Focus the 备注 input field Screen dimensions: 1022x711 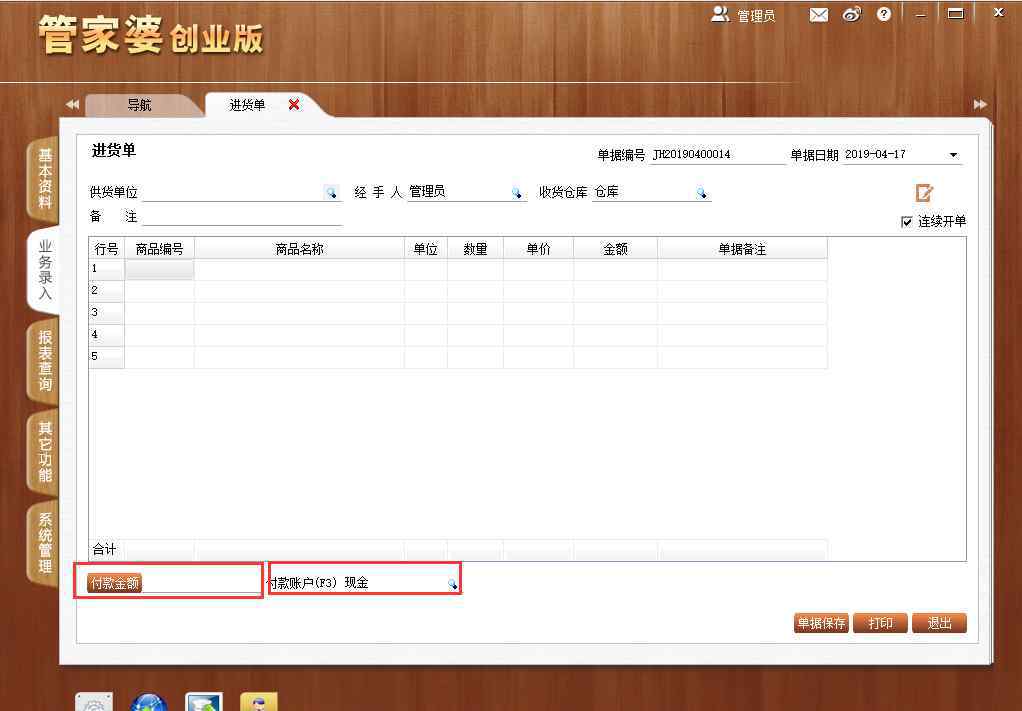tap(242, 217)
